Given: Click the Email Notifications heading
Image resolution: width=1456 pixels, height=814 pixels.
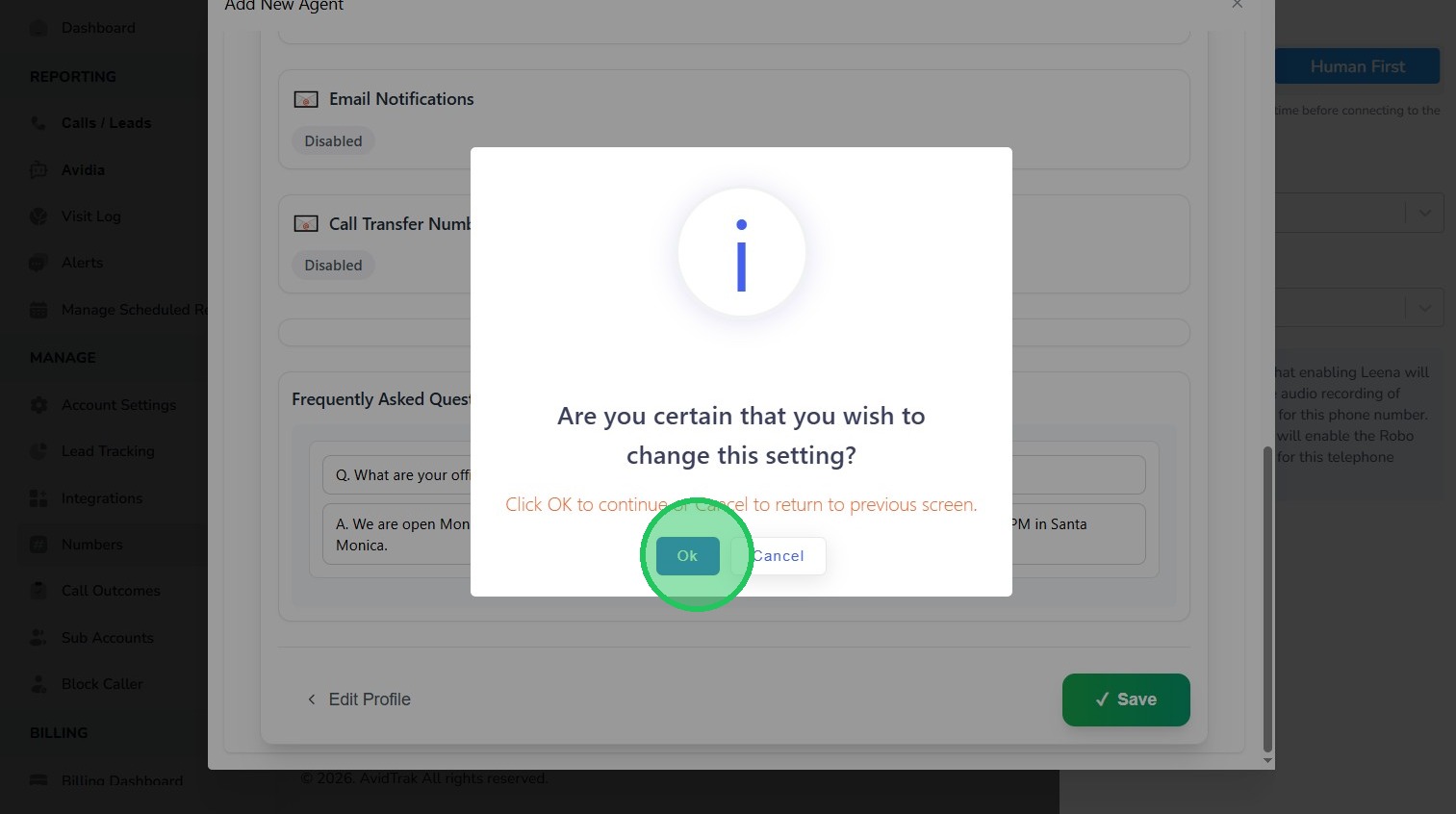Looking at the screenshot, I should pos(401,99).
